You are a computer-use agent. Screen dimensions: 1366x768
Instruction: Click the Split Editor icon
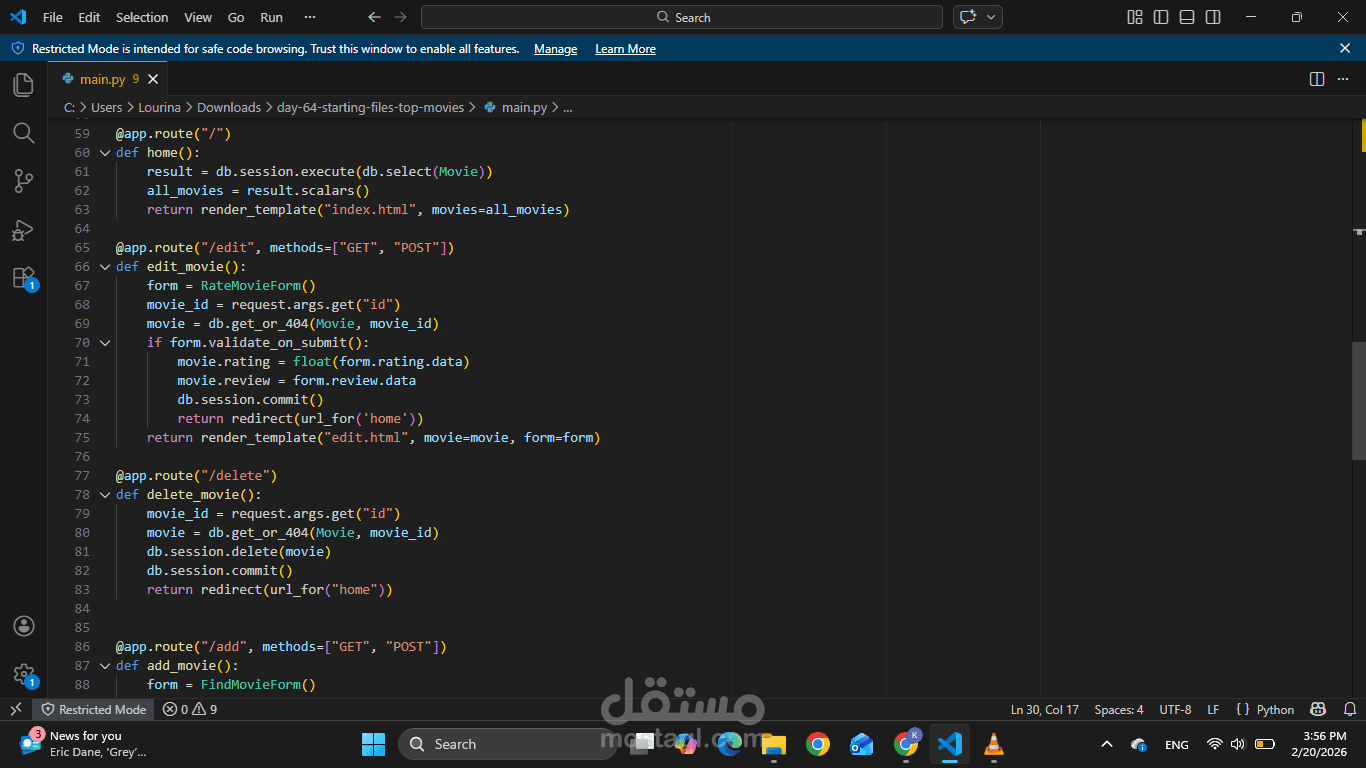click(1316, 78)
